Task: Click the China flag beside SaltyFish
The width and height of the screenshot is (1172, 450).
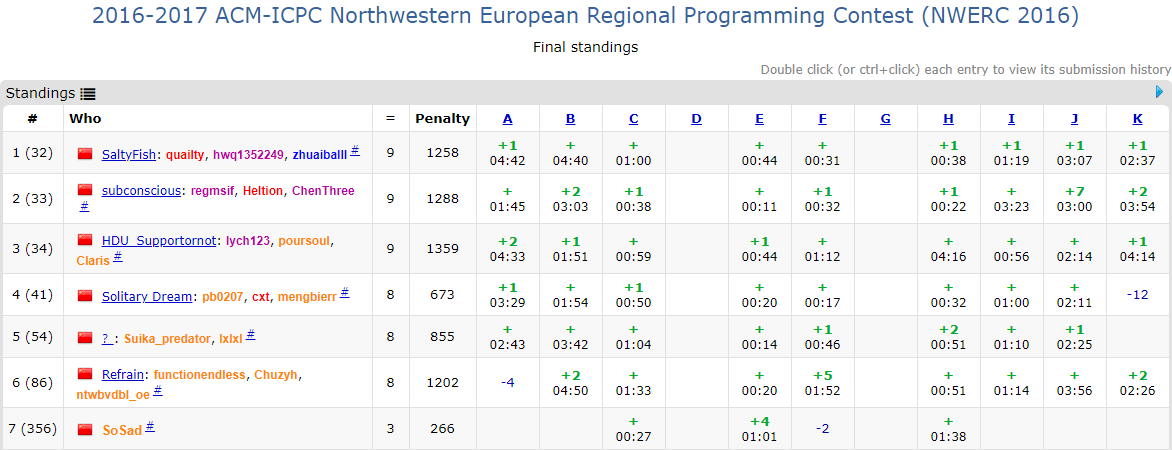Action: [x=85, y=154]
